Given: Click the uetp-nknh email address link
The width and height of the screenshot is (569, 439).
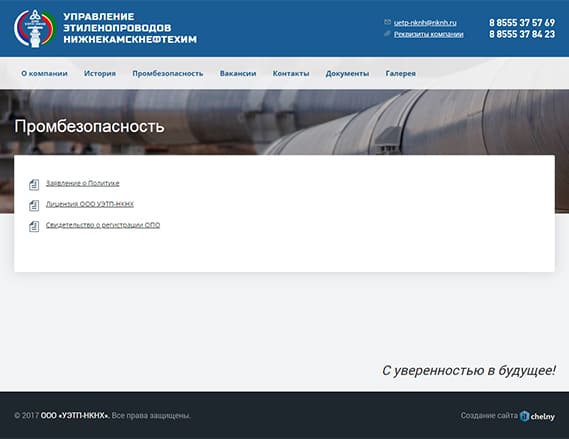Looking at the screenshot, I should [425, 22].
